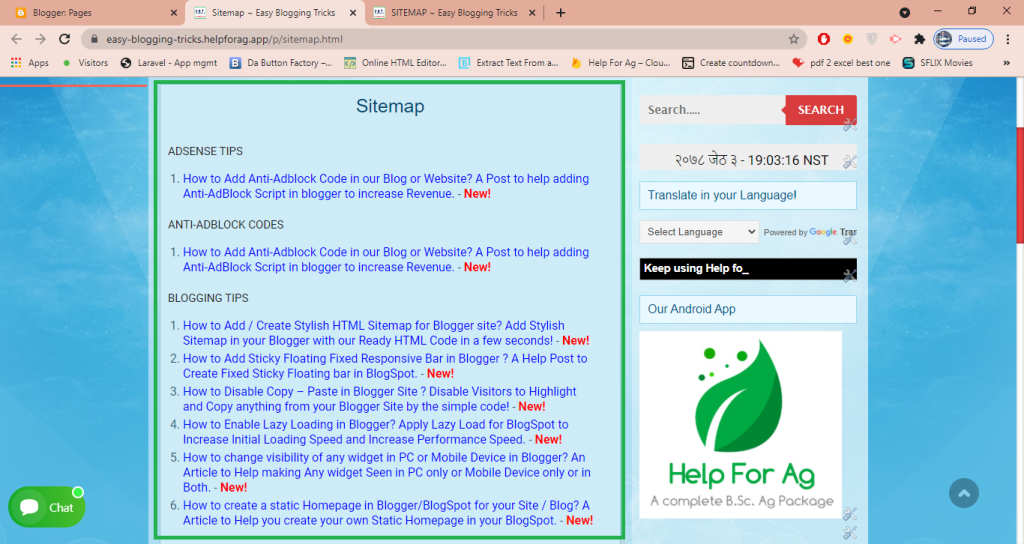The image size is (1024, 544).
Task: Open Chrome three-dot menu
Action: (x=1008, y=39)
